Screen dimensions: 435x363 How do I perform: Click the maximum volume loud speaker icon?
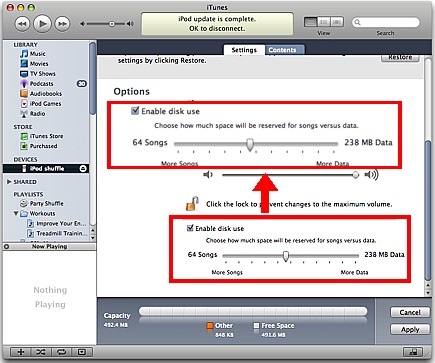[371, 175]
